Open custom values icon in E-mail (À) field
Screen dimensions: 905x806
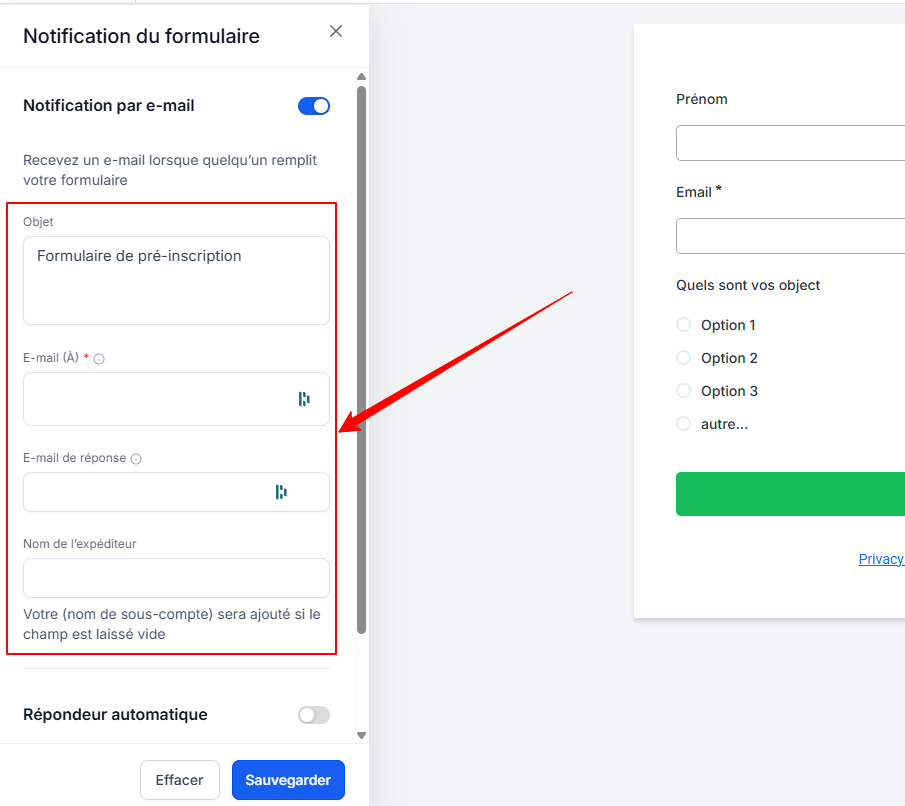(304, 399)
